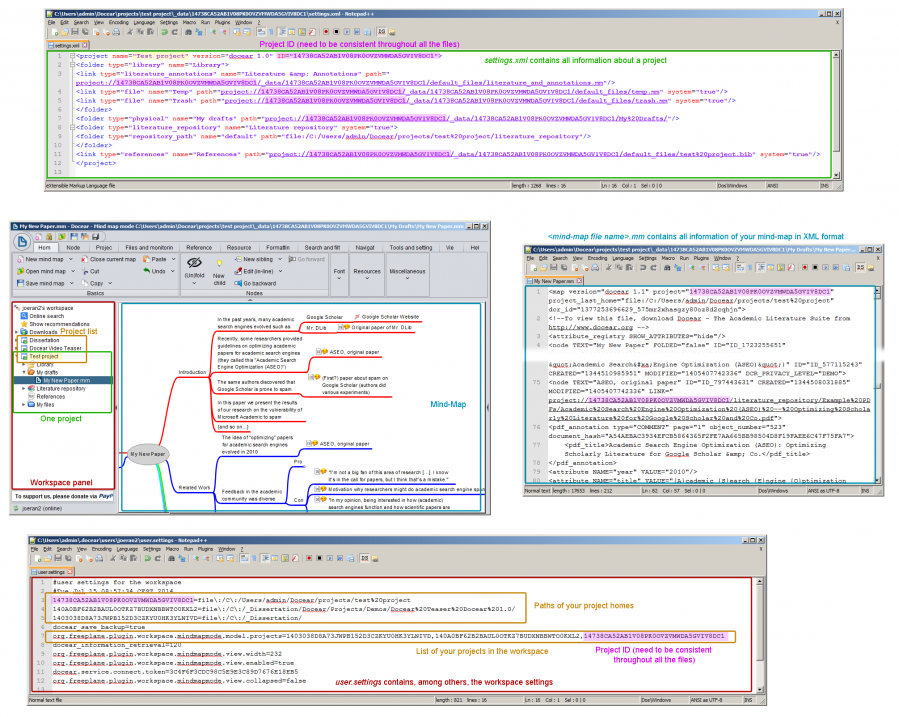Click New sibling button in Docear ribbon
Viewport: 899px width, 717px height.
(x=254, y=259)
